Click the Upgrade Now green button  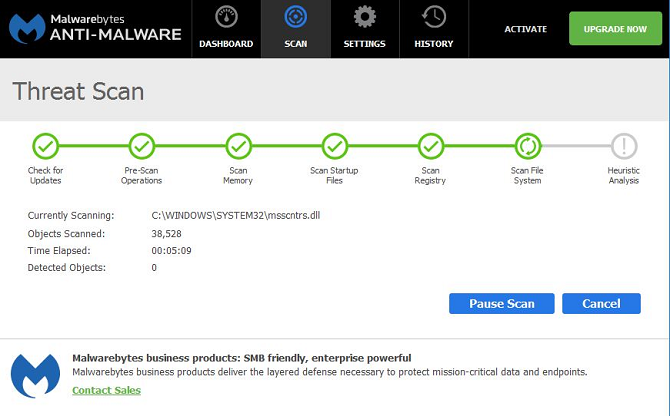click(x=615, y=29)
